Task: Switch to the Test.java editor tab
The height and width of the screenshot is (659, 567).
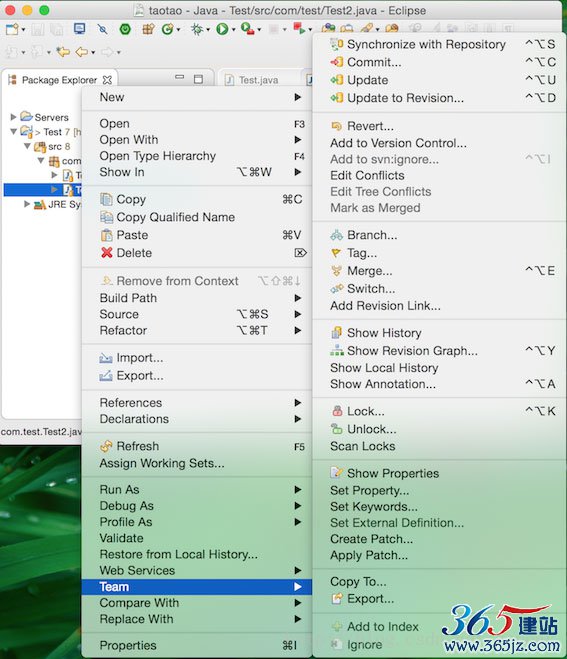Action: click(x=258, y=80)
